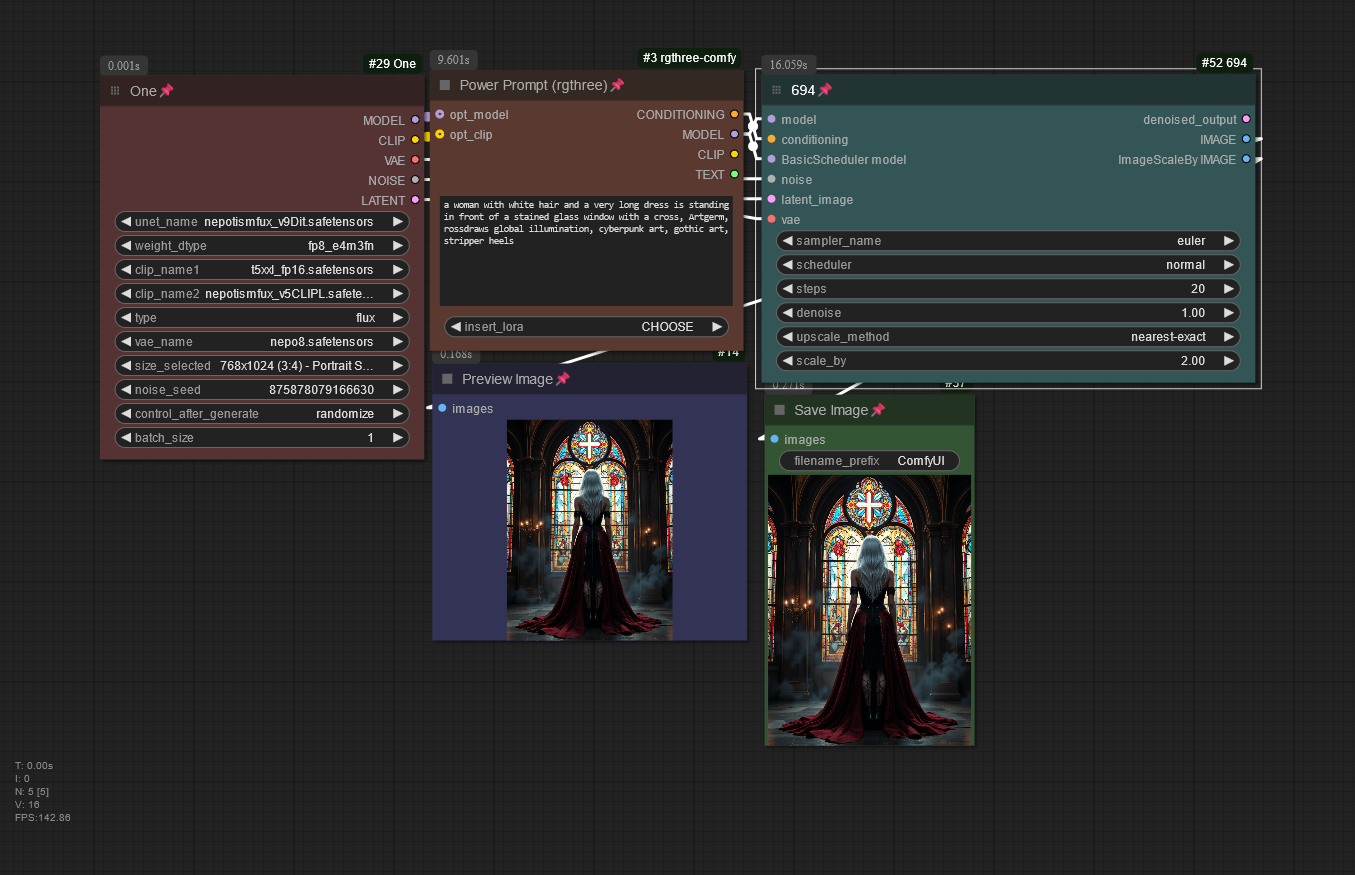Increase steps value with right arrow
1355x875 pixels.
pos(1228,289)
